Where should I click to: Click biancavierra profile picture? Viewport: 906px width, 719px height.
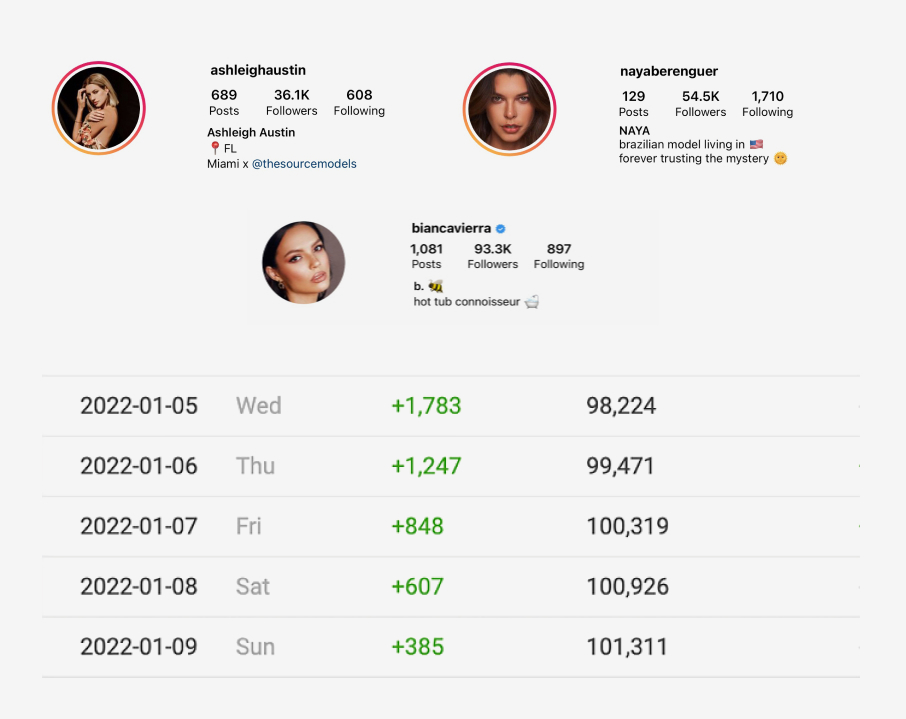[304, 263]
